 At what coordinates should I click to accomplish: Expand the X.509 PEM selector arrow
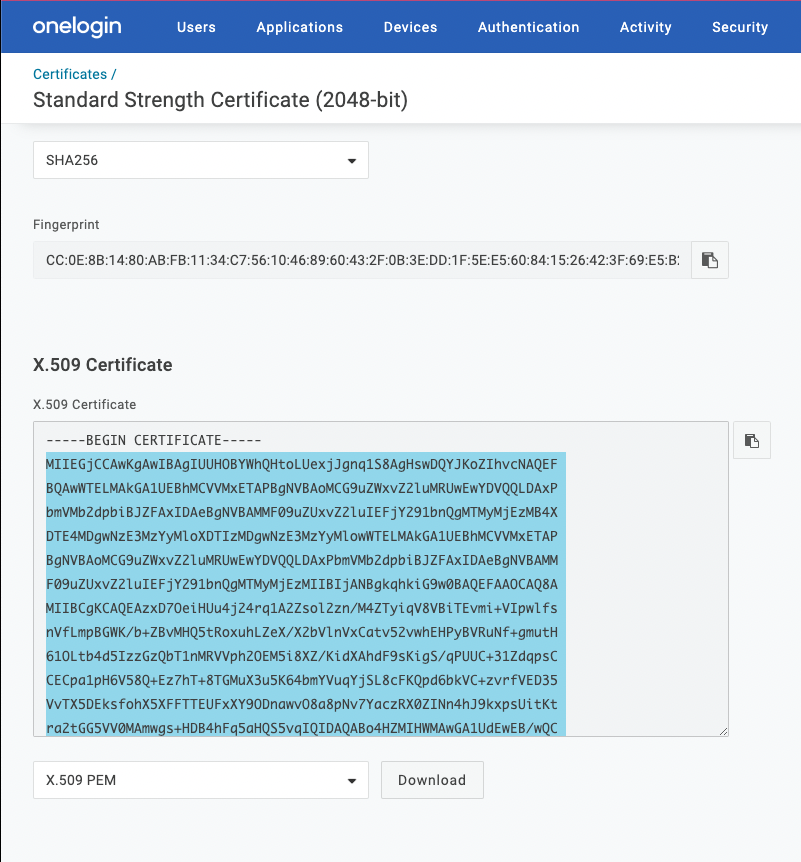pyautogui.click(x=351, y=780)
